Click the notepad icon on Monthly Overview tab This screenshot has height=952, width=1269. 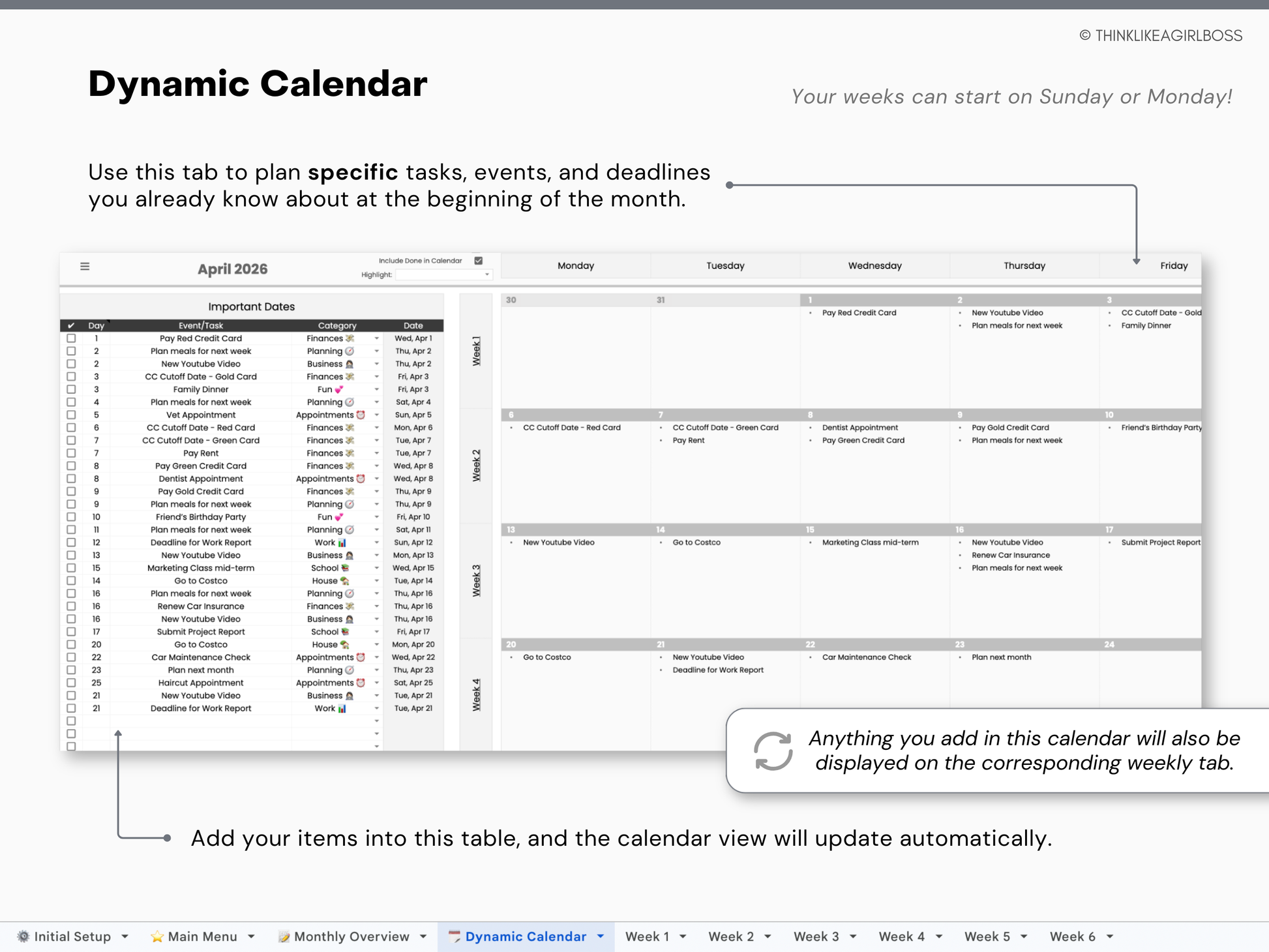(x=284, y=936)
